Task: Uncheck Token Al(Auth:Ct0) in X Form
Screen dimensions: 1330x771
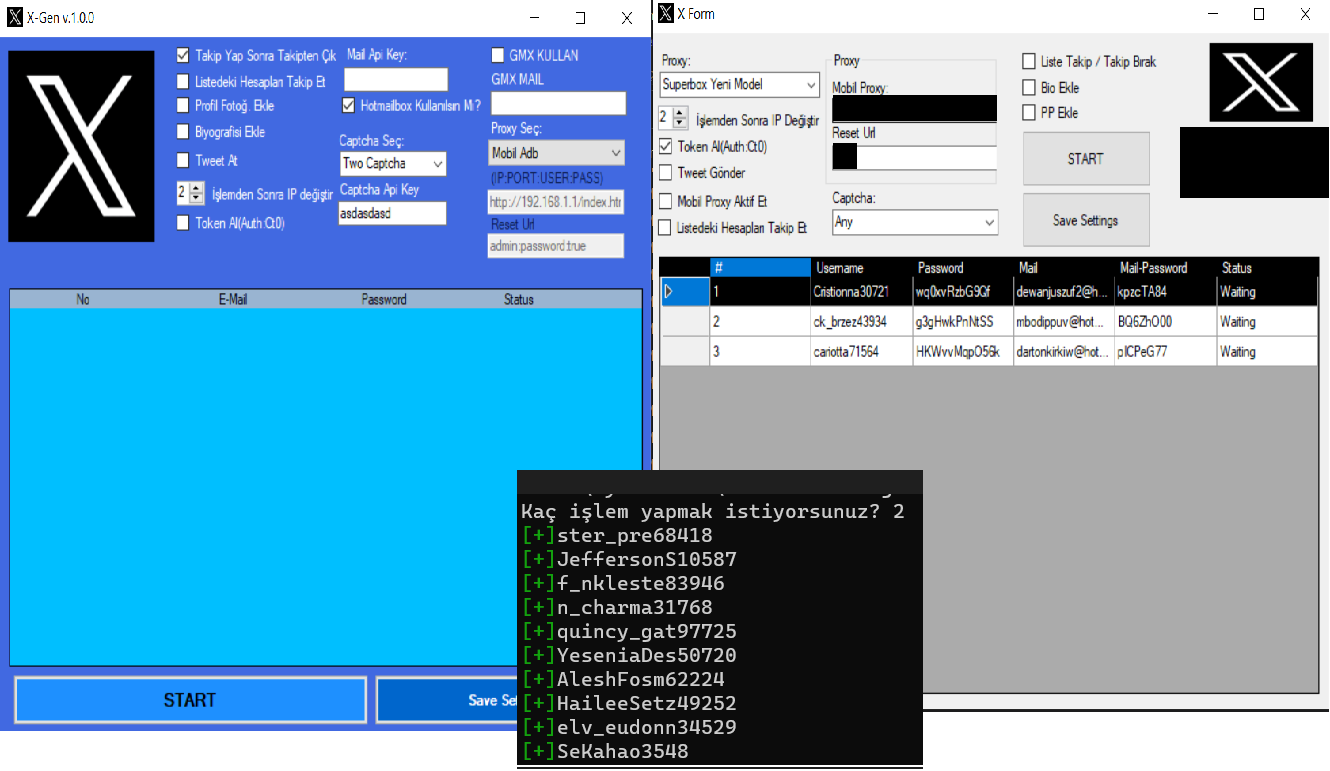Action: [x=666, y=147]
